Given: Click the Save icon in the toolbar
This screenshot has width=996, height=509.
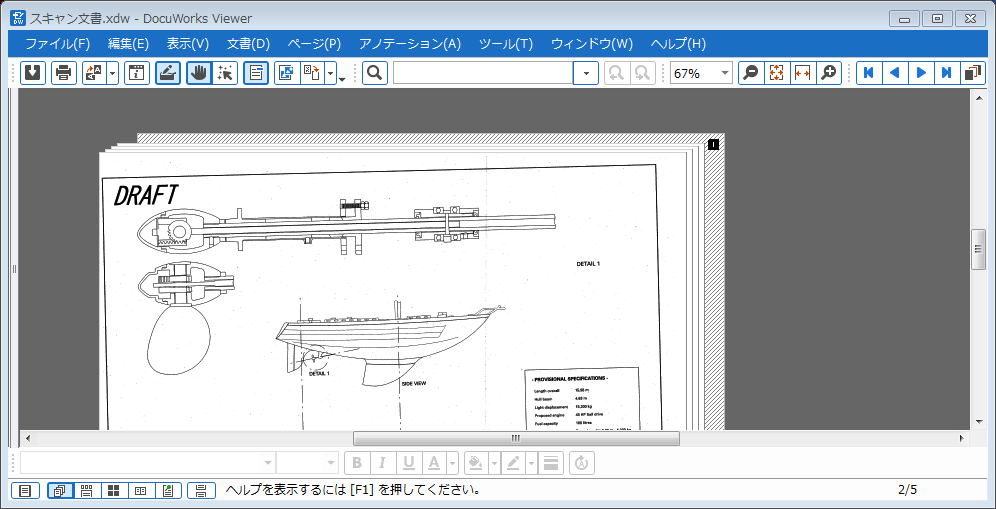Looking at the screenshot, I should [32, 73].
